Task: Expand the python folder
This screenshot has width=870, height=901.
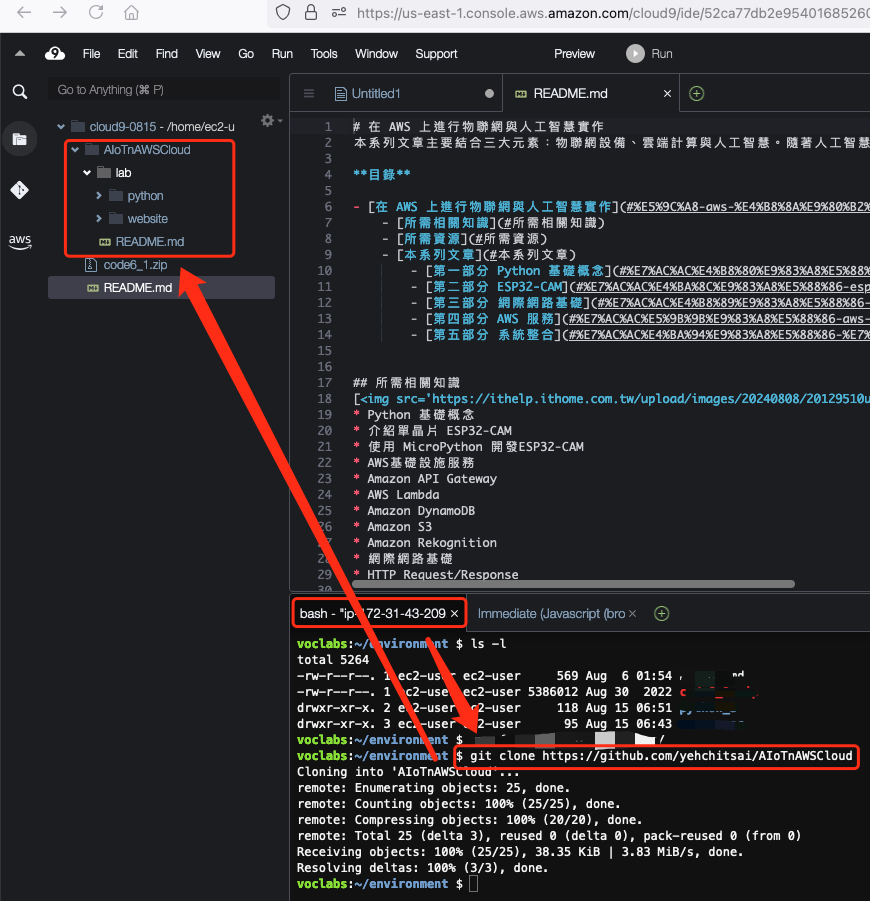Action: 99,195
